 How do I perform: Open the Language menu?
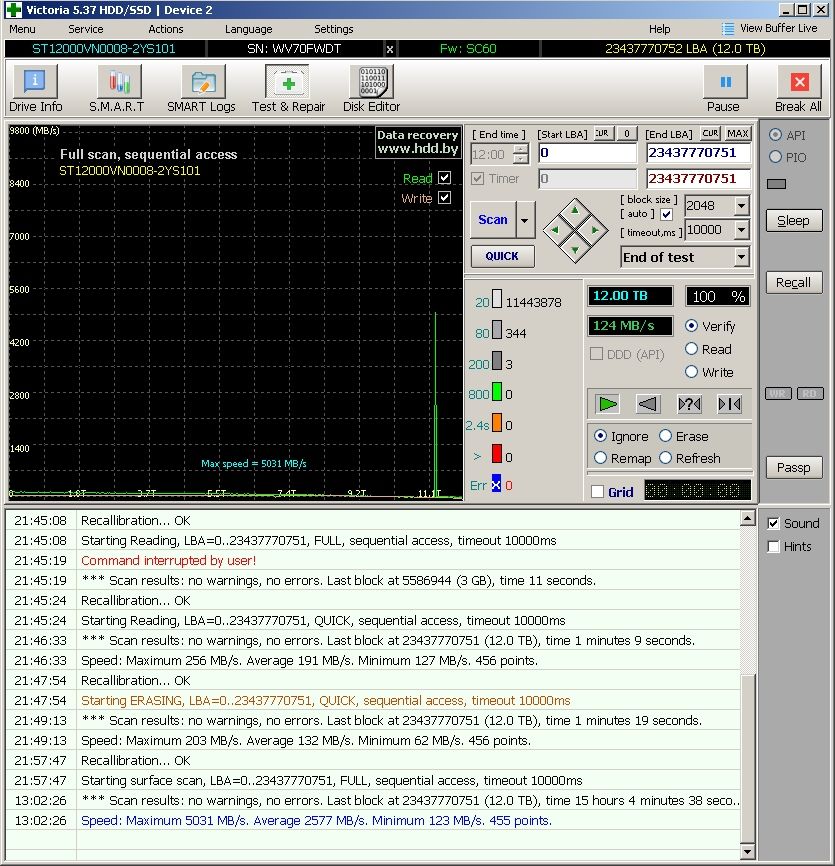[248, 29]
